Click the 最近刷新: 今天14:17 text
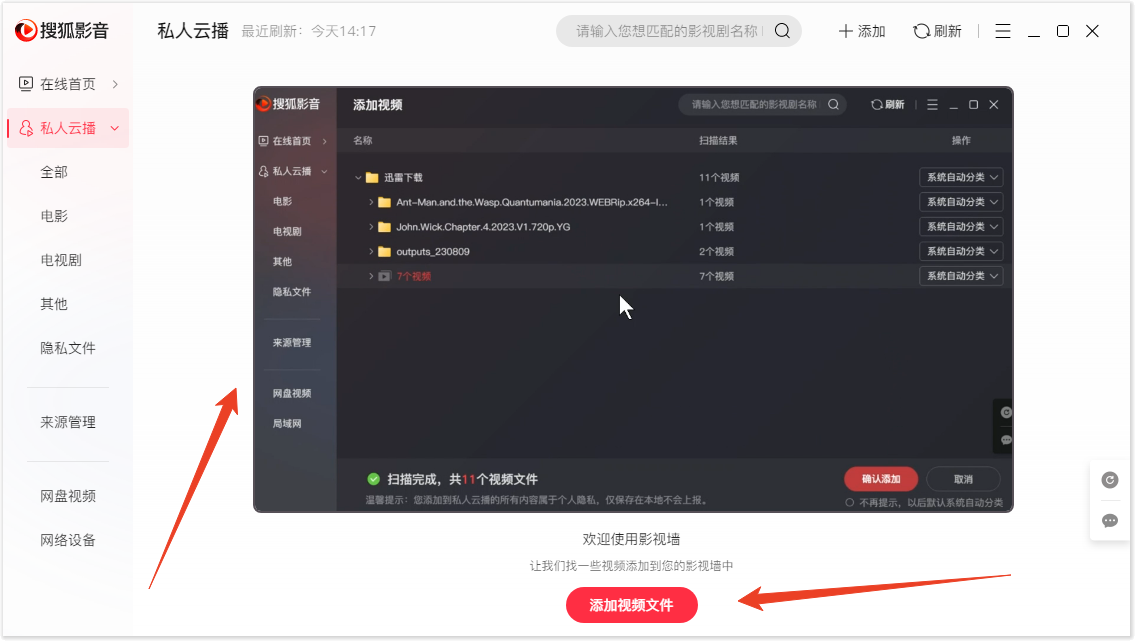 (308, 31)
